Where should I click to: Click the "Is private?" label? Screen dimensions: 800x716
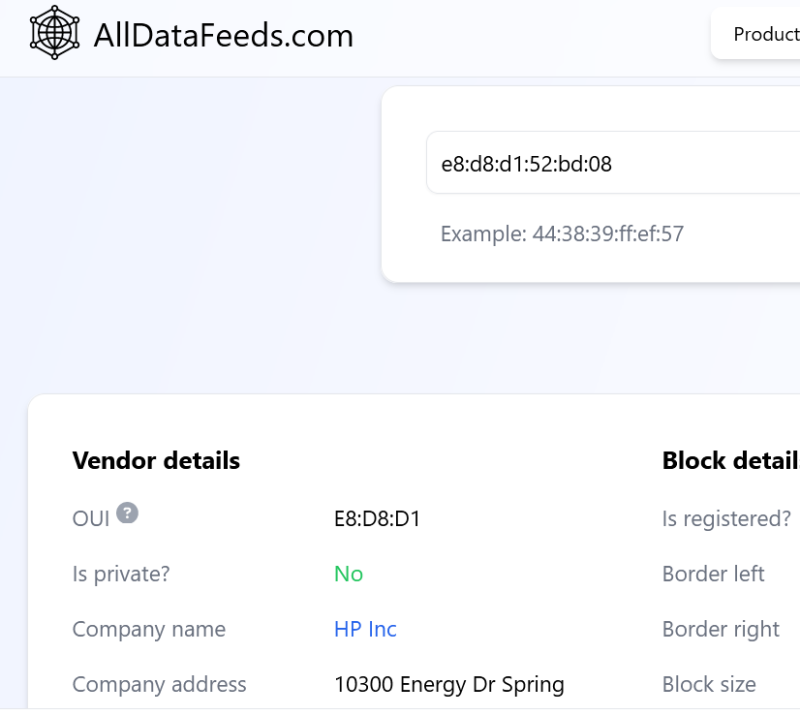click(x=121, y=574)
